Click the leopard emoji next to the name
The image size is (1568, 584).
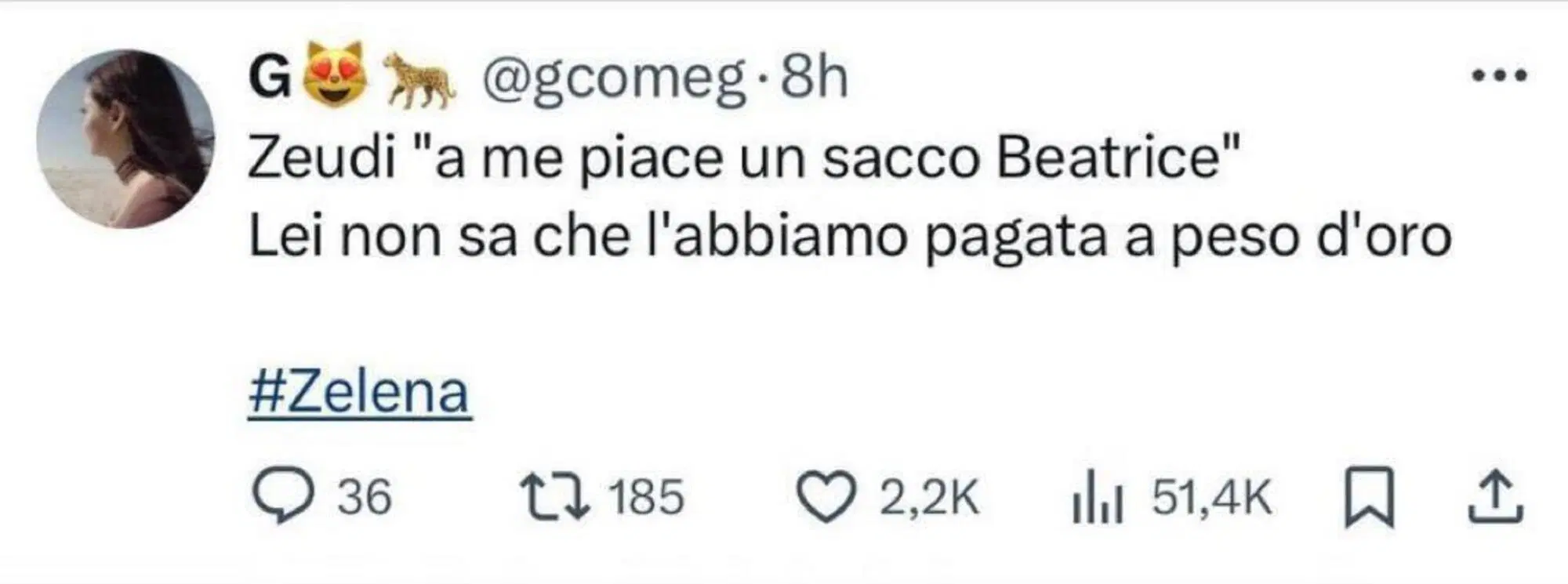tap(419, 78)
